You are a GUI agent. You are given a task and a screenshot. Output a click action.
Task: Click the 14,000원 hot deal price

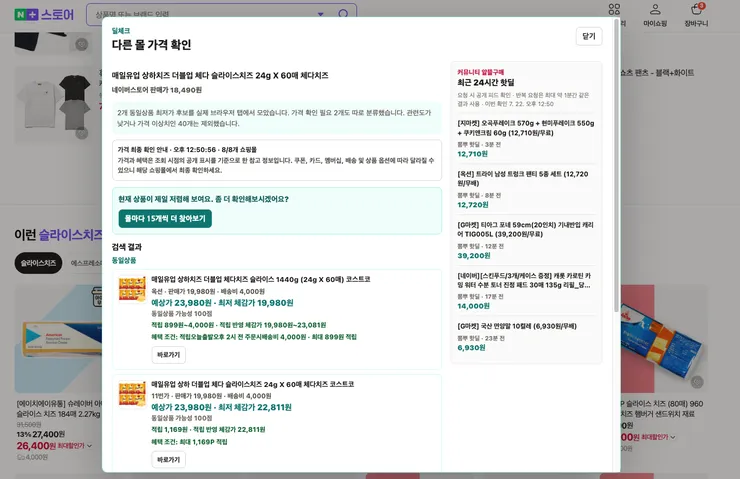473,306
